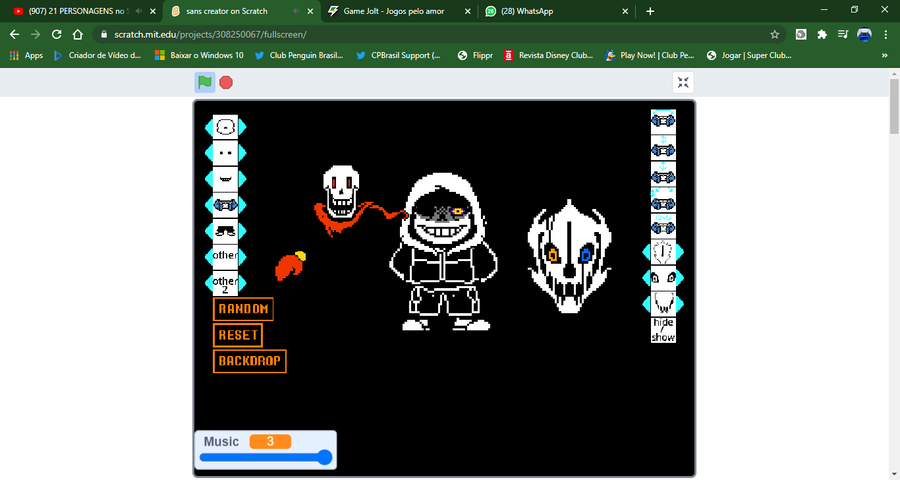The image size is (900, 480).
Task: Select previous mouth with left arrow
Action: coord(209,179)
